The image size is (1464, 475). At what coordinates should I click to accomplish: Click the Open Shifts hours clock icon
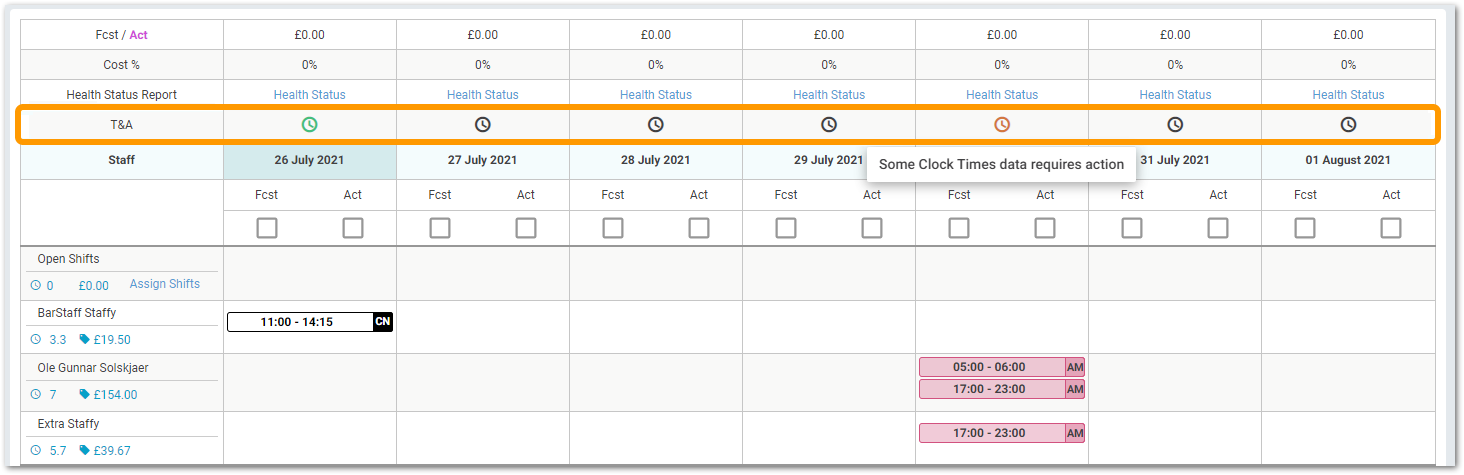[x=35, y=285]
